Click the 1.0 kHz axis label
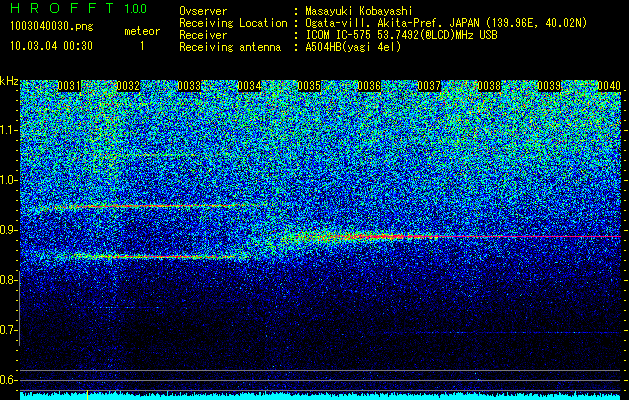The image size is (629, 400). pyautogui.click(x=8, y=180)
